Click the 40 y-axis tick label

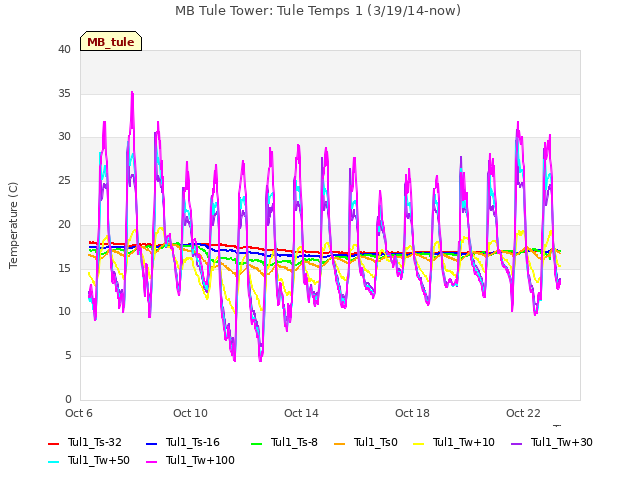pyautogui.click(x=64, y=50)
